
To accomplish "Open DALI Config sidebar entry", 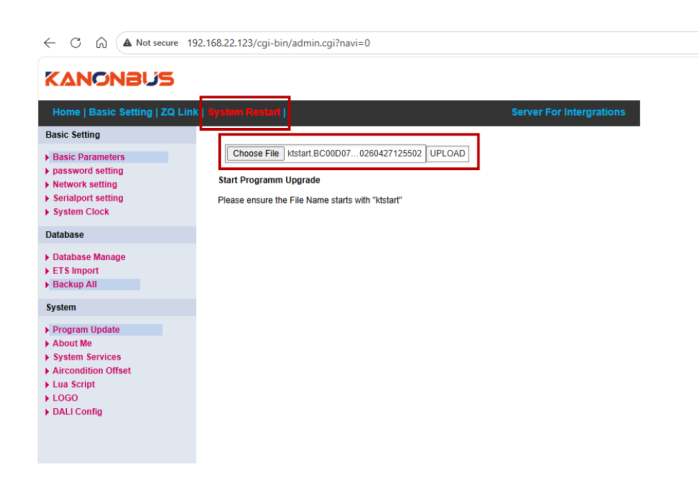I will 77,411.
